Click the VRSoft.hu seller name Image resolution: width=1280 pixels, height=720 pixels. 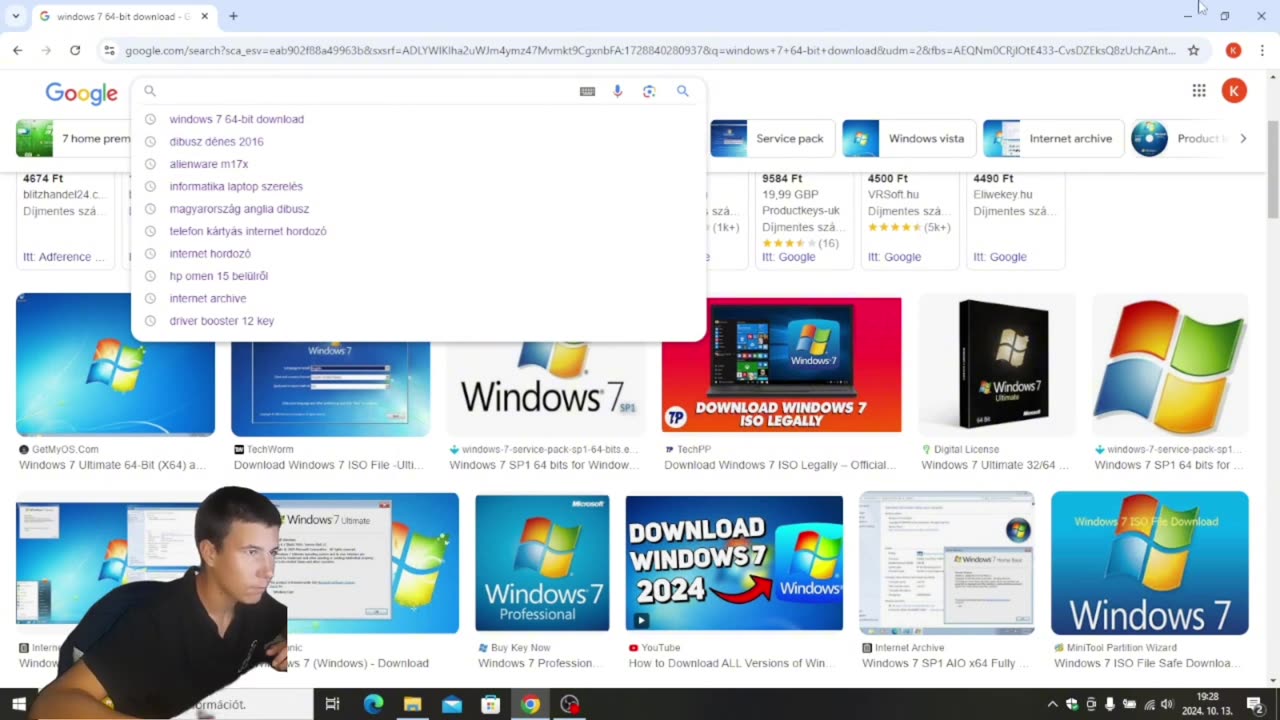[894, 195]
